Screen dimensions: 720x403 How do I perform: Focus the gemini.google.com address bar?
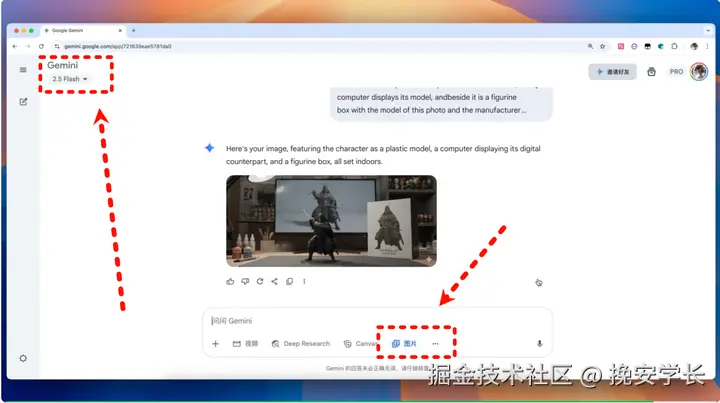pos(321,46)
